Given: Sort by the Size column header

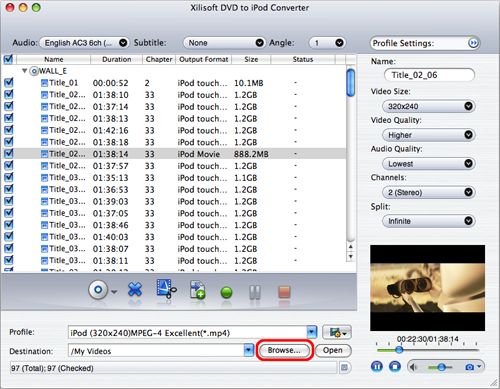Looking at the screenshot, I should (x=251, y=59).
